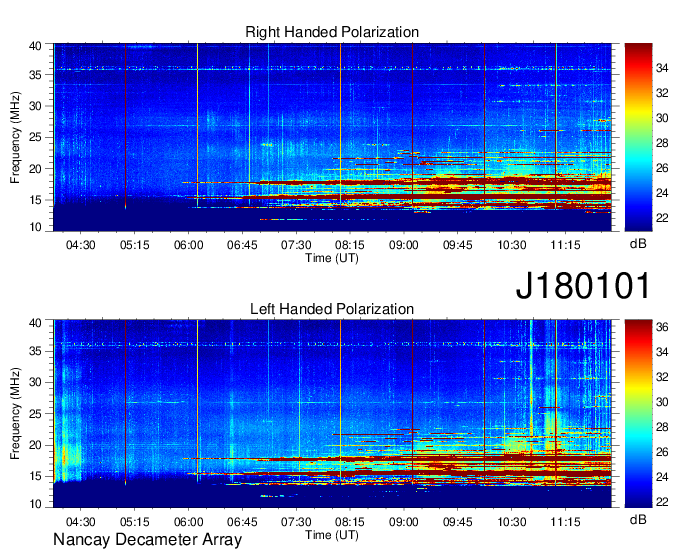
Task: Click the 25 MHz tick on Right Handed plot
Action: (36, 137)
